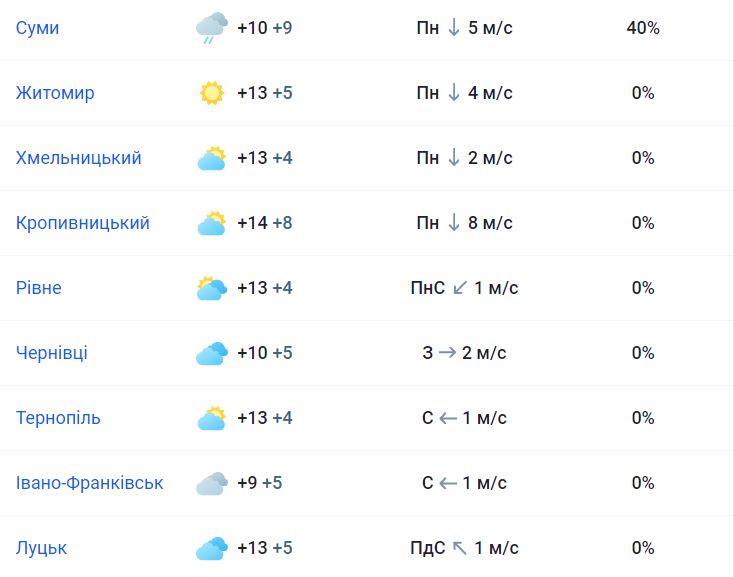Click the 40% precipitation value for Суми

643,28
